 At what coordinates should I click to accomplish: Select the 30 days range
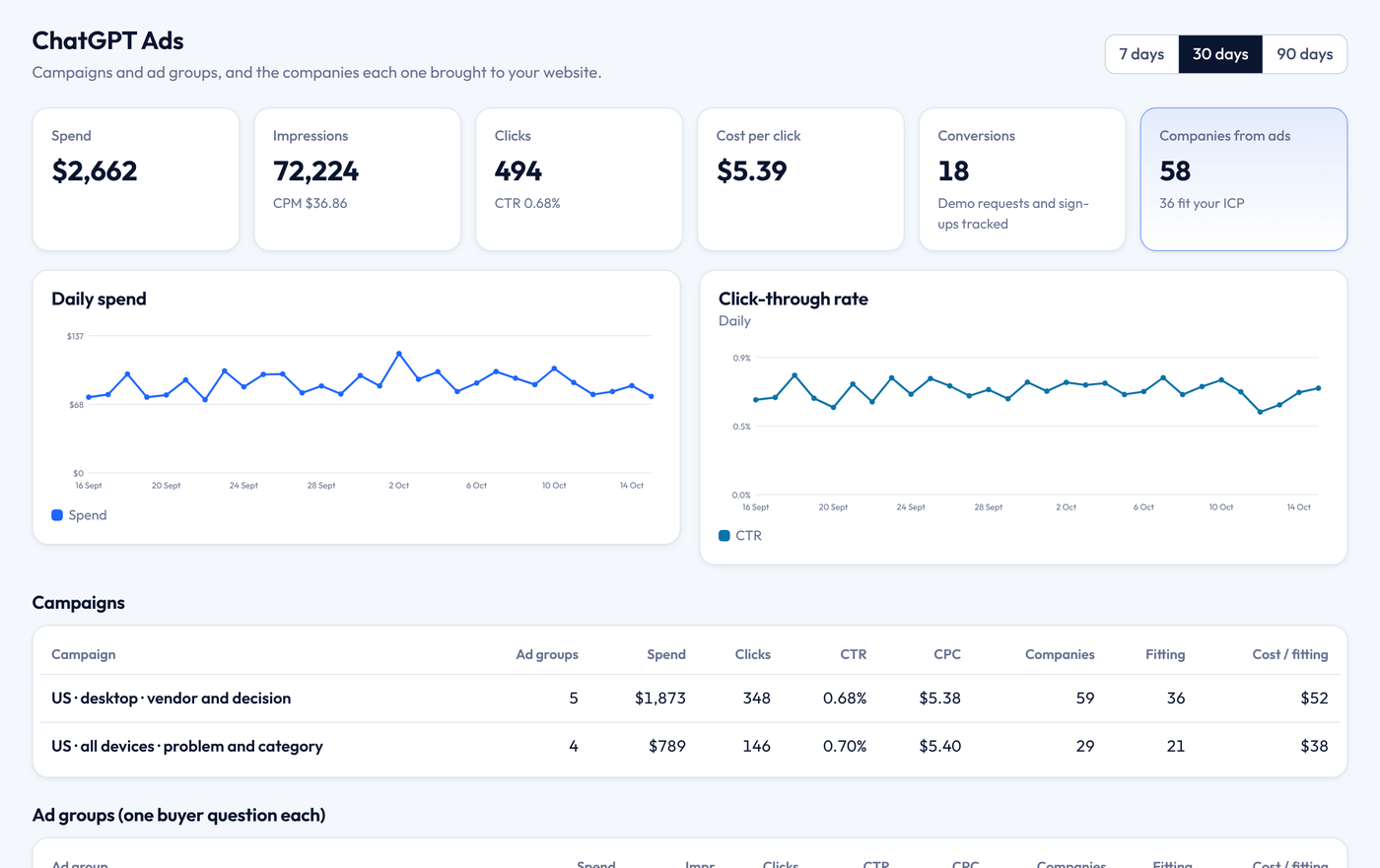point(1220,54)
